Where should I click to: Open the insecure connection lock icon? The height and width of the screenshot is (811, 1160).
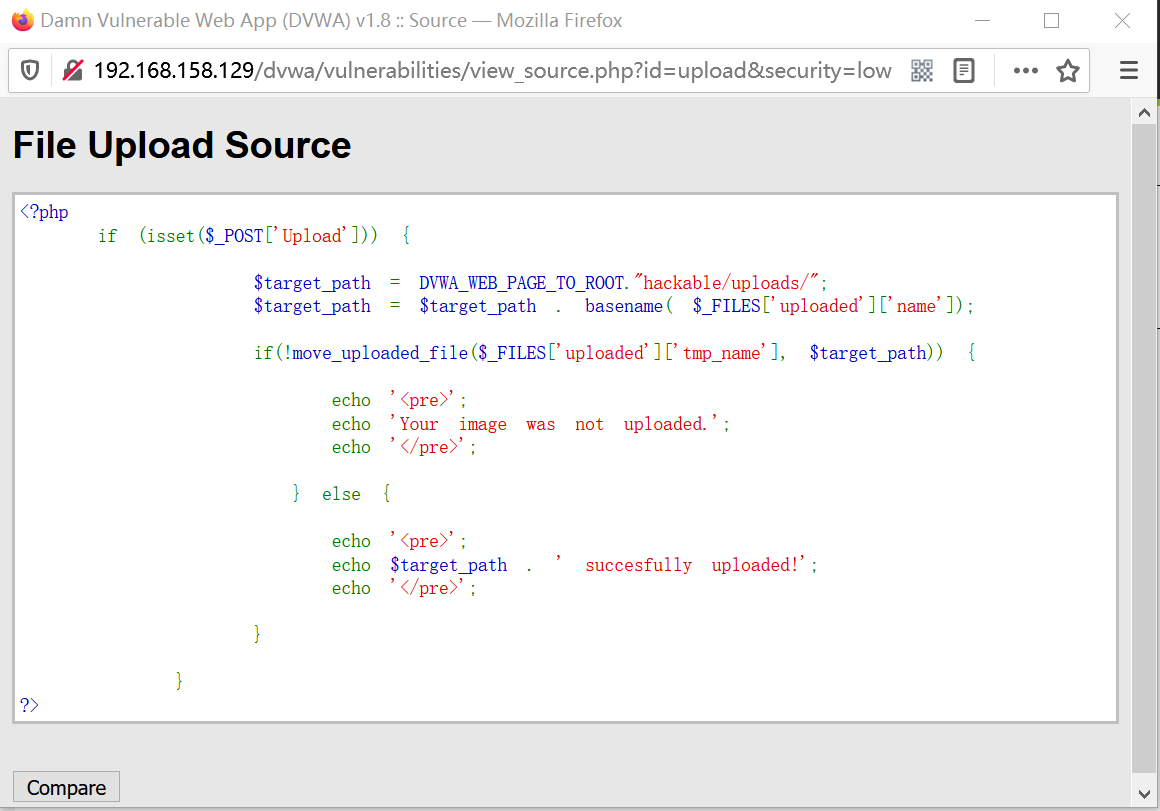coord(72,71)
